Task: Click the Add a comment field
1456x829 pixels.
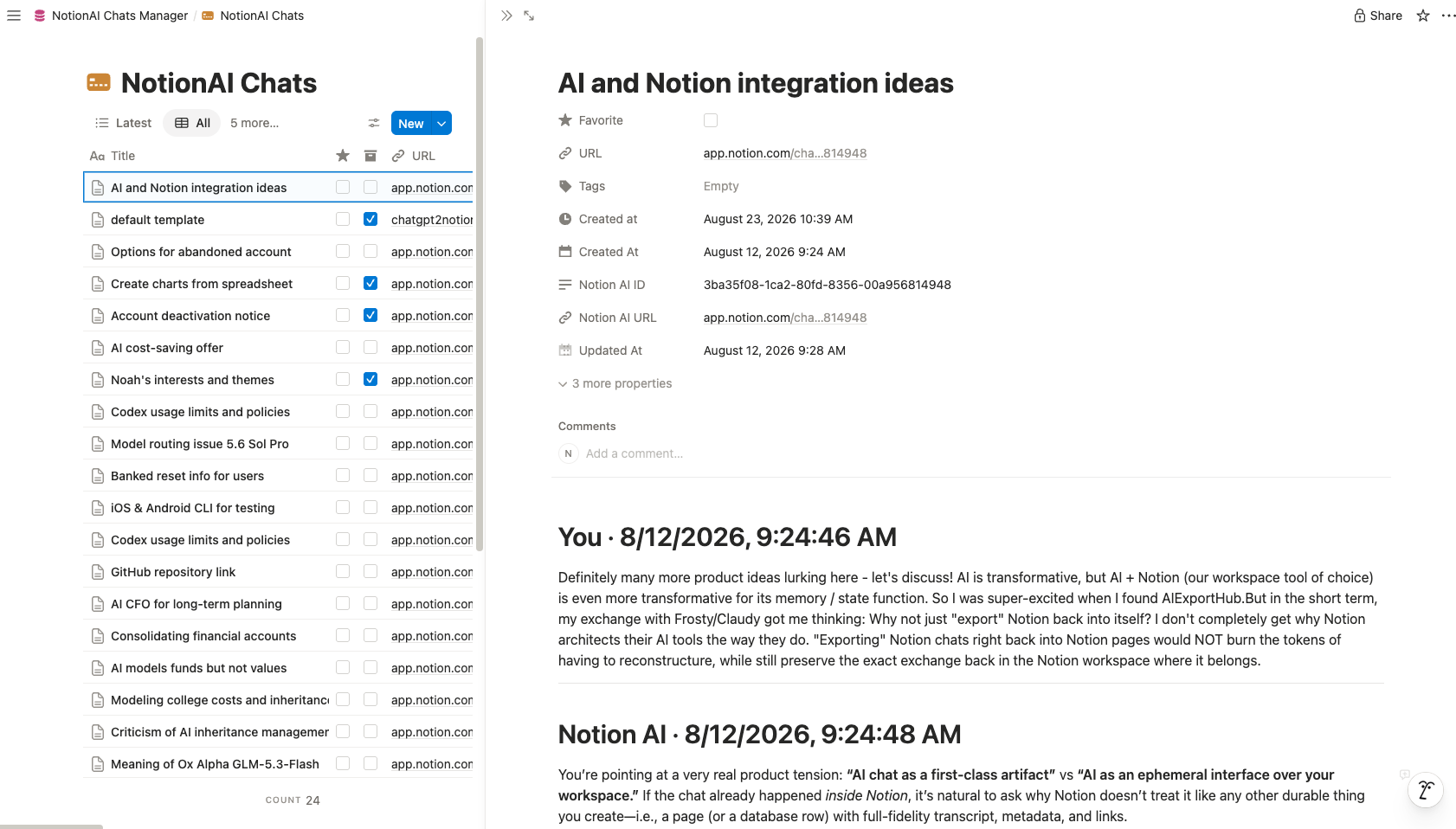Action: tap(635, 453)
